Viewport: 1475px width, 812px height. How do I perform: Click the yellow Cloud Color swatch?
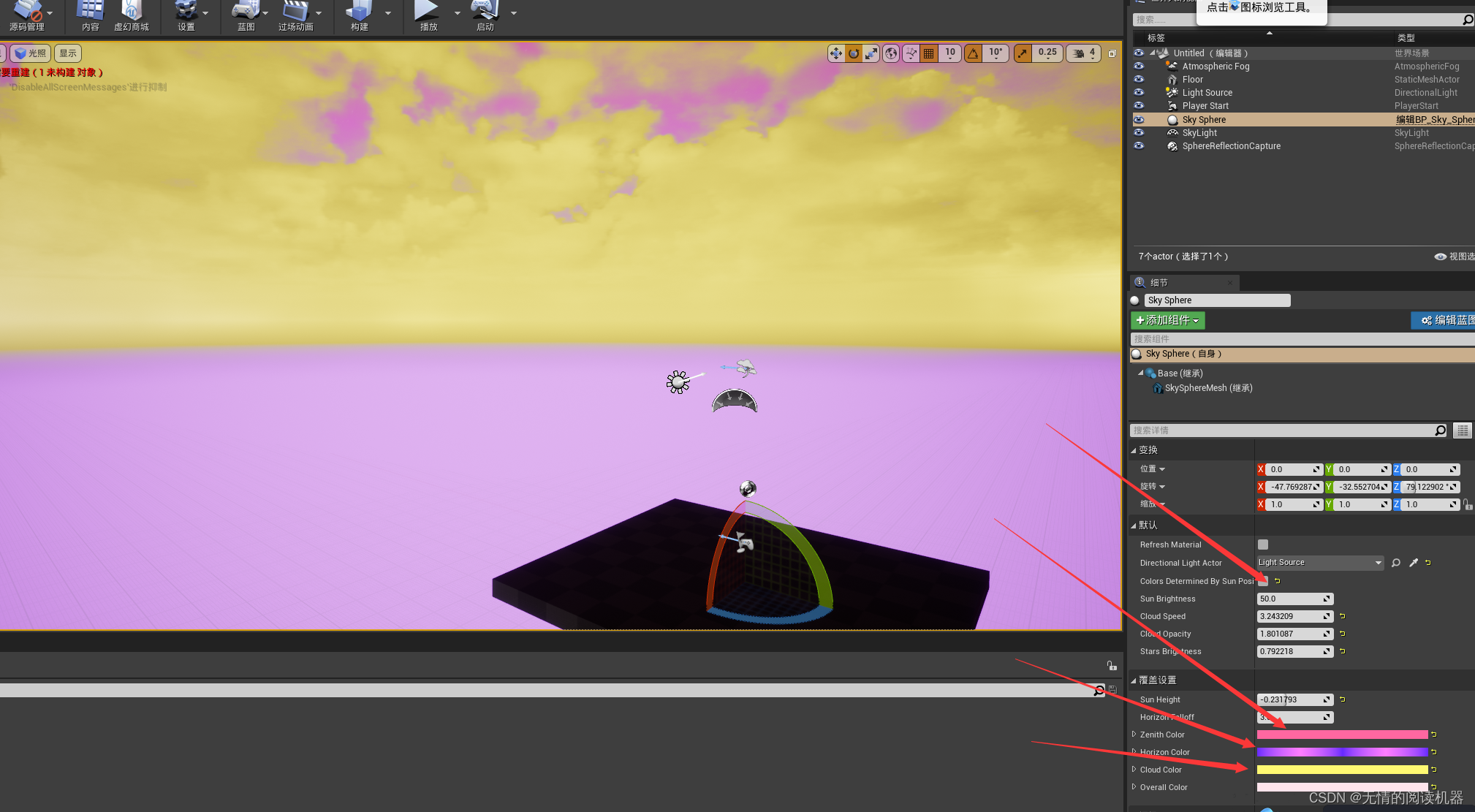click(x=1342, y=770)
